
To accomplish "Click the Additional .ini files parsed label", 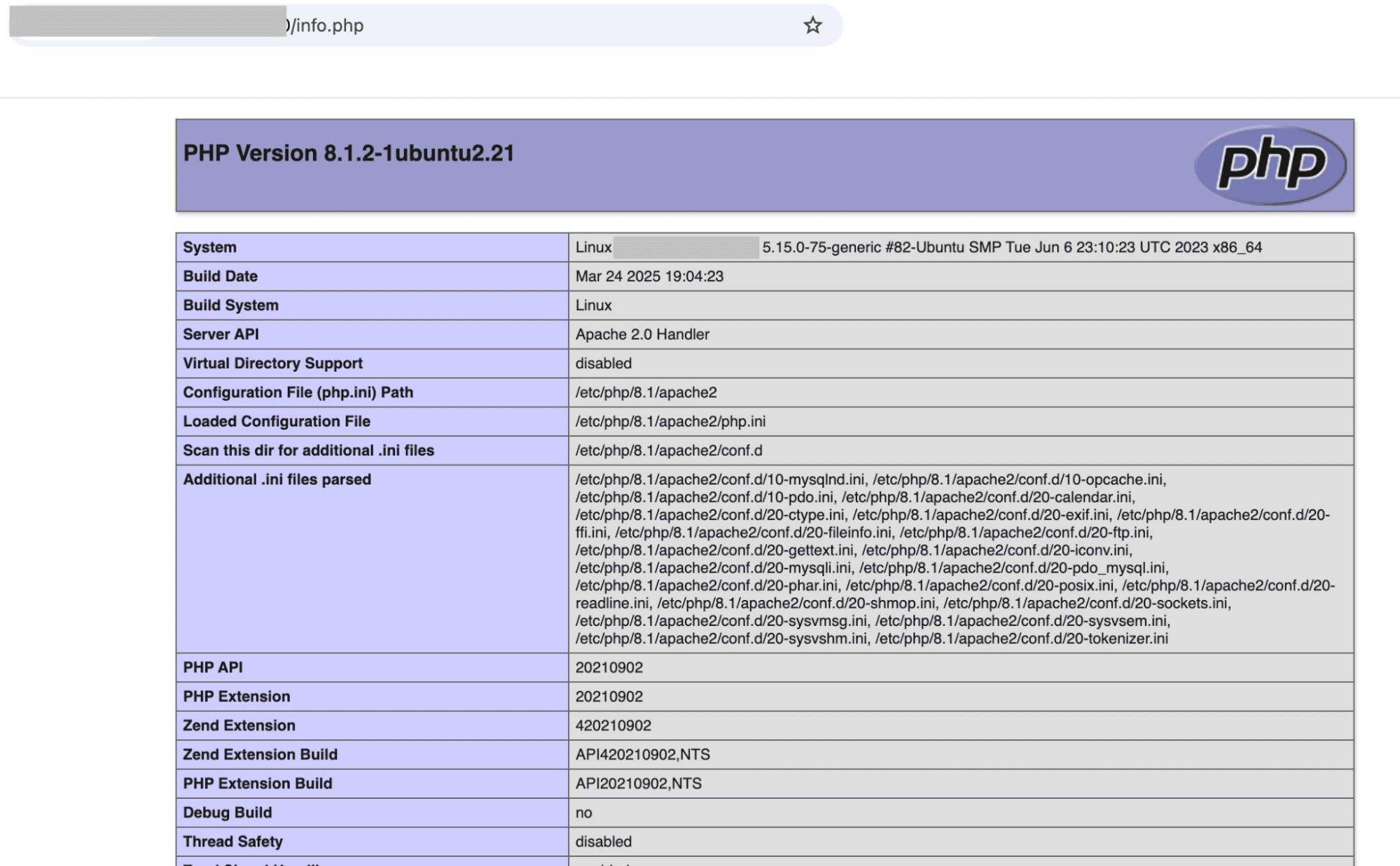I will point(277,480).
